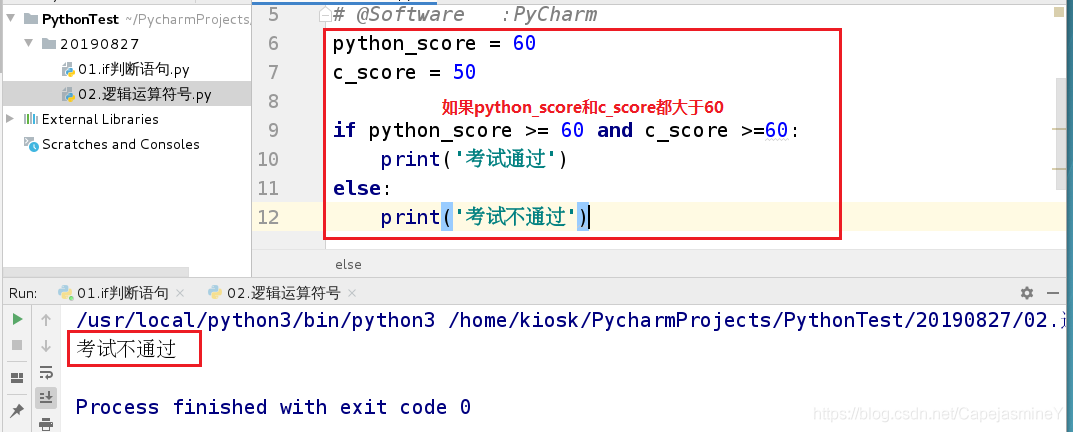Open the Run panel settings gear

1026,293
